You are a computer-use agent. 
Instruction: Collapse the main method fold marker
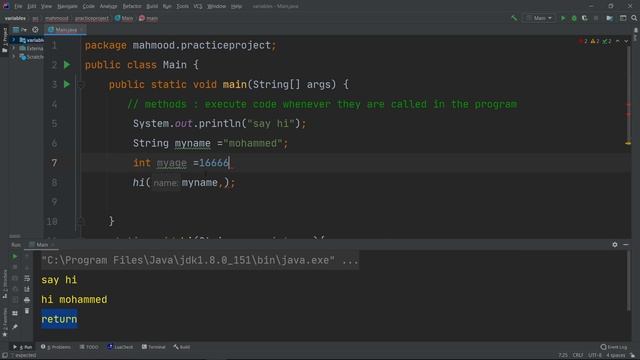81,85
